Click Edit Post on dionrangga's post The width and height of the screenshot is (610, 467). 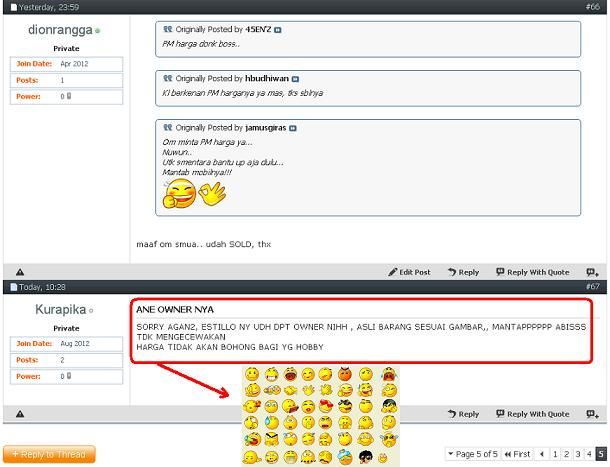point(409,272)
